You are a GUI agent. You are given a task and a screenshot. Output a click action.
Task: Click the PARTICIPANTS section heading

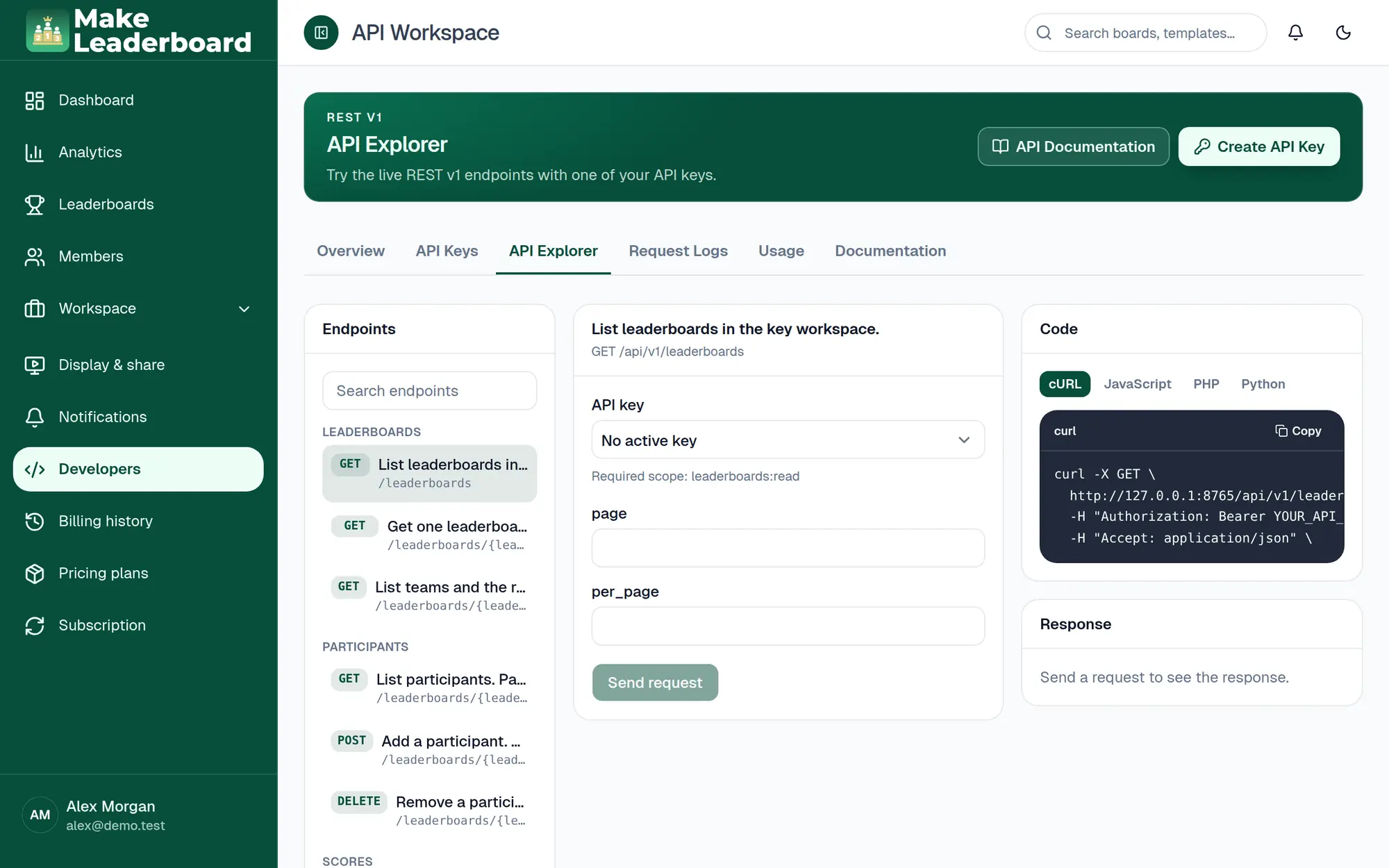click(x=365, y=647)
